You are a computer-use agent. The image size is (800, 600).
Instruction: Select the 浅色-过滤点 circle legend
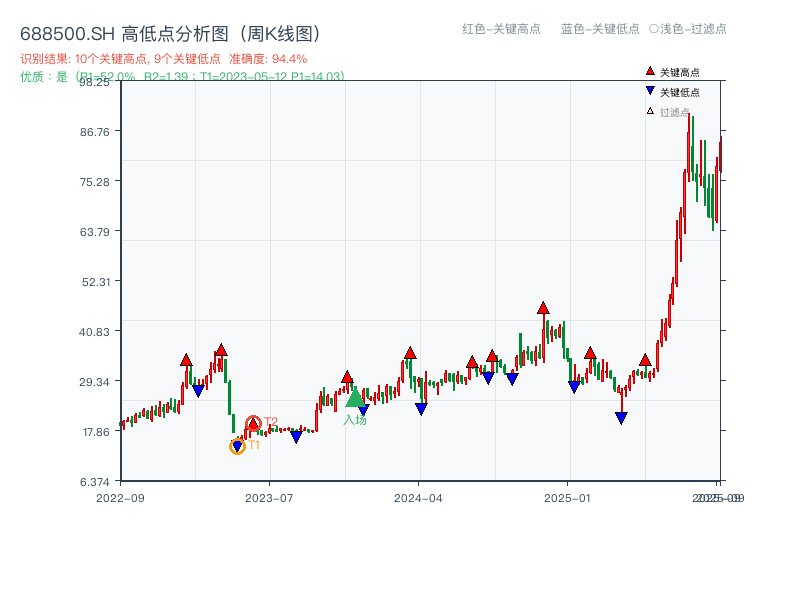pyautogui.click(x=688, y=29)
